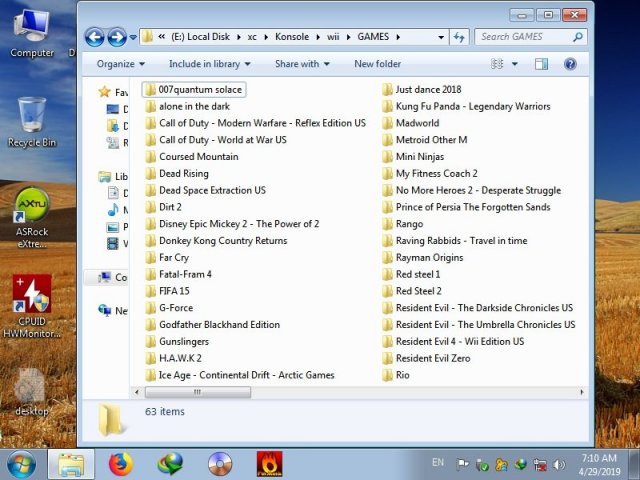Viewport: 640px width, 480px height.
Task: Select the Donkey Kong Country Returns folder
Action: (222, 240)
